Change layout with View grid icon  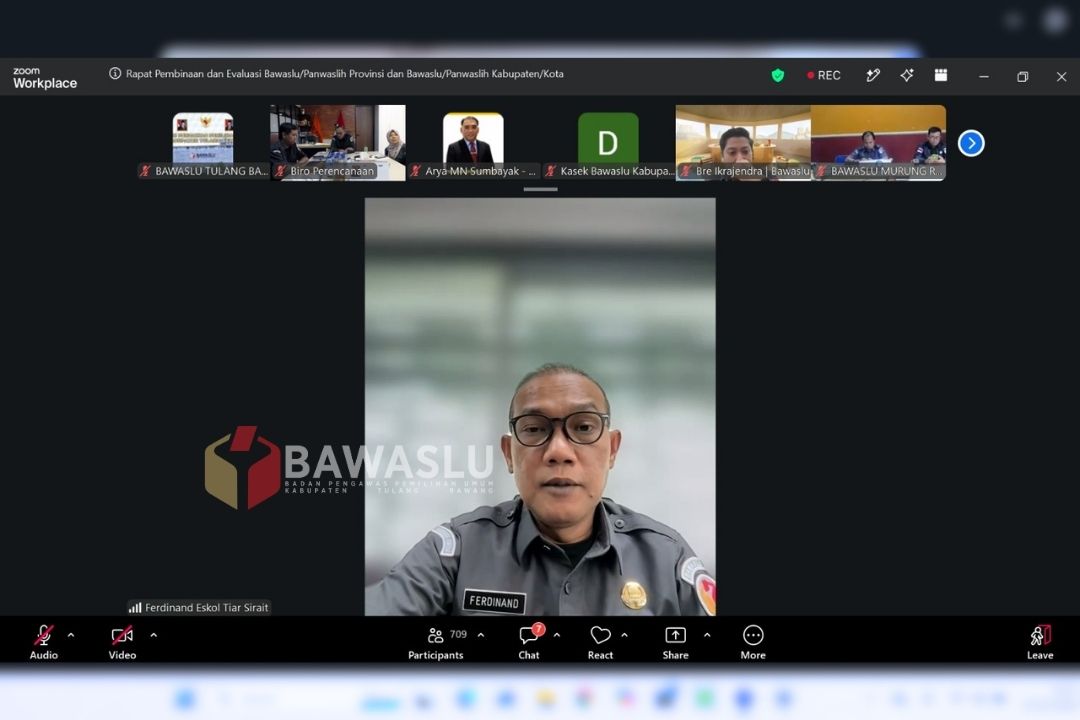click(941, 75)
